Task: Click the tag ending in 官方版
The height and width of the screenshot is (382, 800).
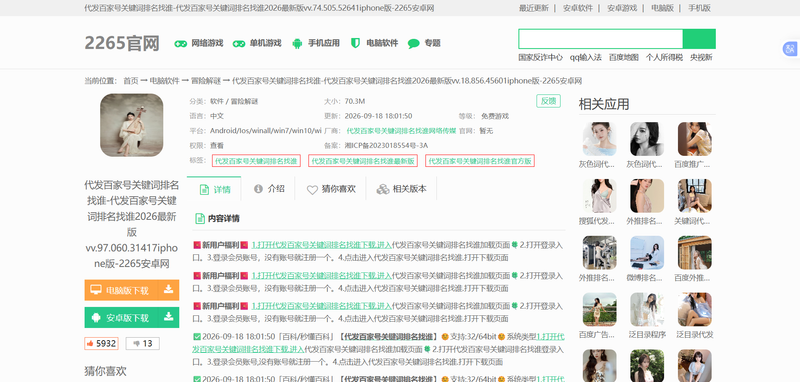Action: tap(480, 161)
